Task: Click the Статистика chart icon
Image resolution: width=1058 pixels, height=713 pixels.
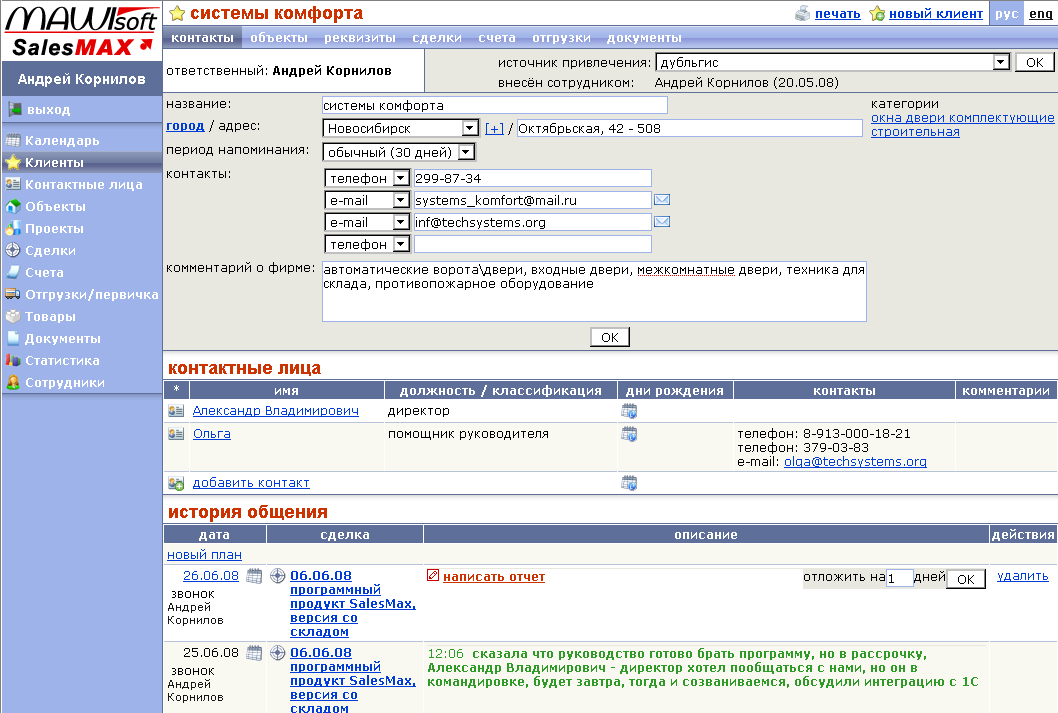Action: [13, 360]
